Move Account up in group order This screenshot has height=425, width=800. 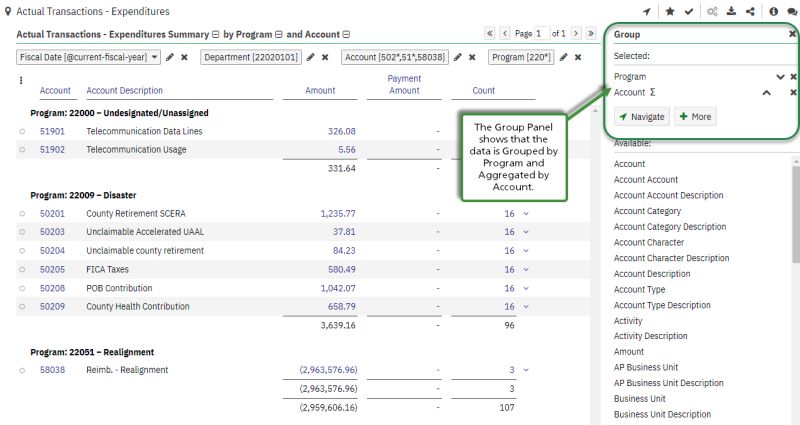(766, 92)
